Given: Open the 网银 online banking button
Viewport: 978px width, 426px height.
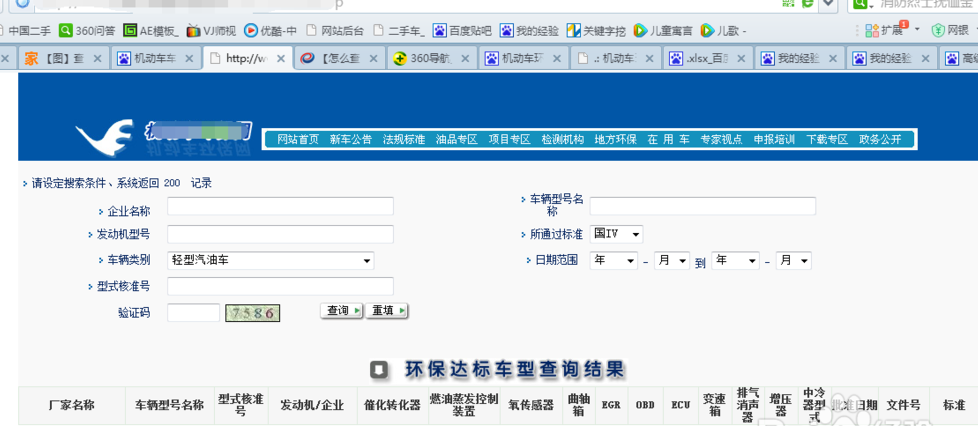Looking at the screenshot, I should click(950, 30).
